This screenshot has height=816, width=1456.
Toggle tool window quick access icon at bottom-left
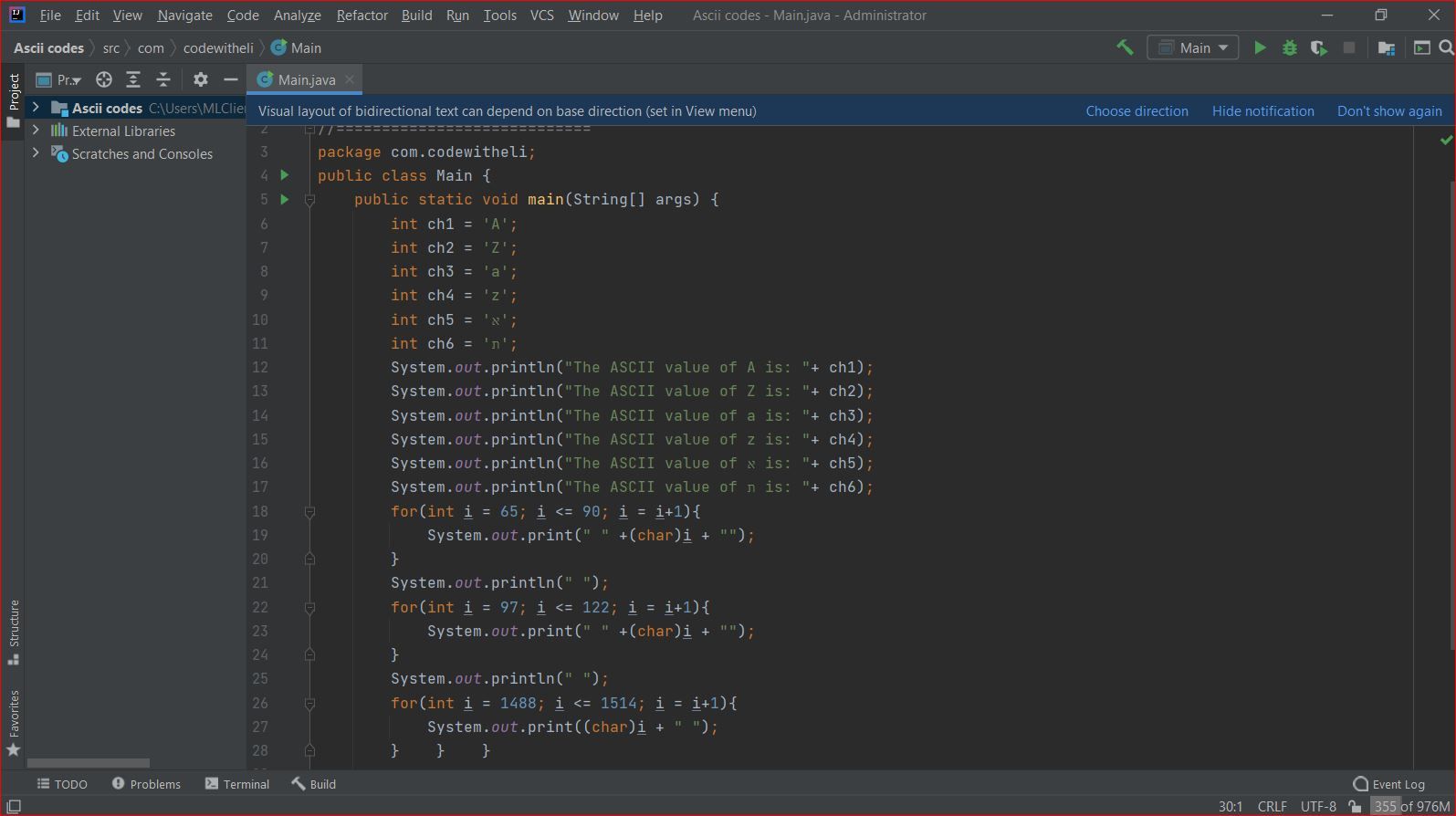14,806
